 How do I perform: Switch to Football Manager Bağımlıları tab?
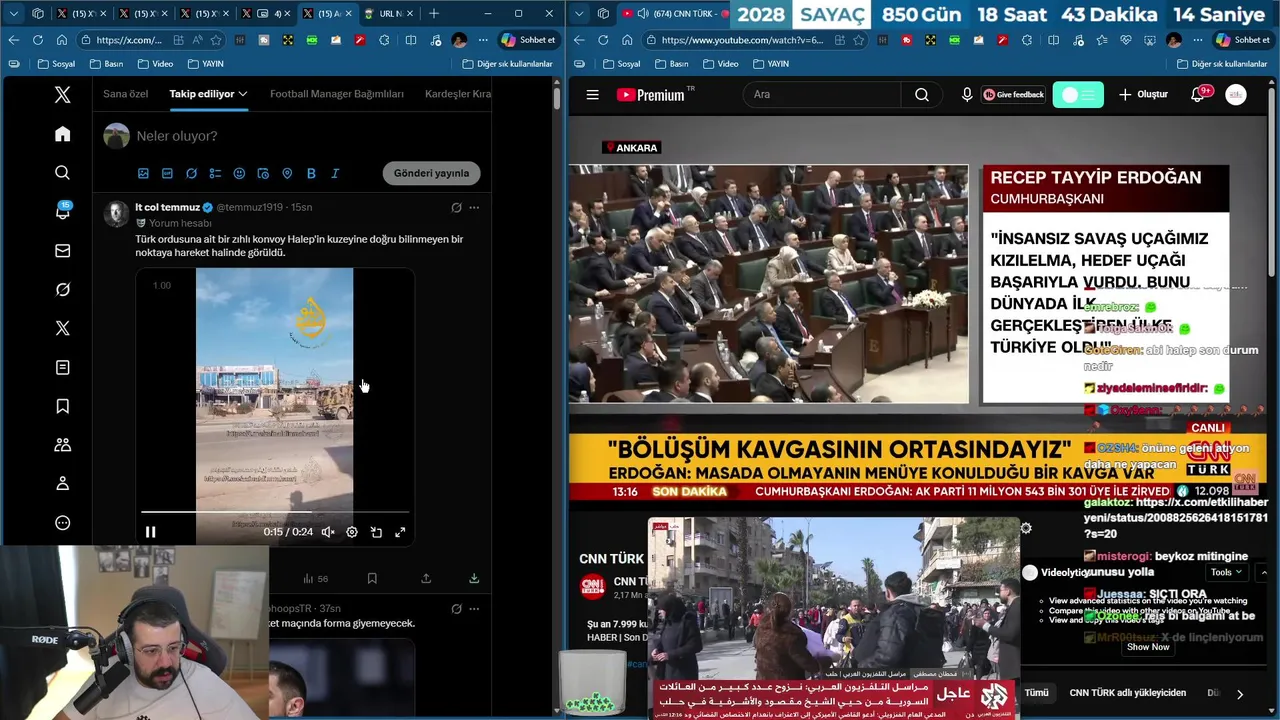click(x=337, y=94)
